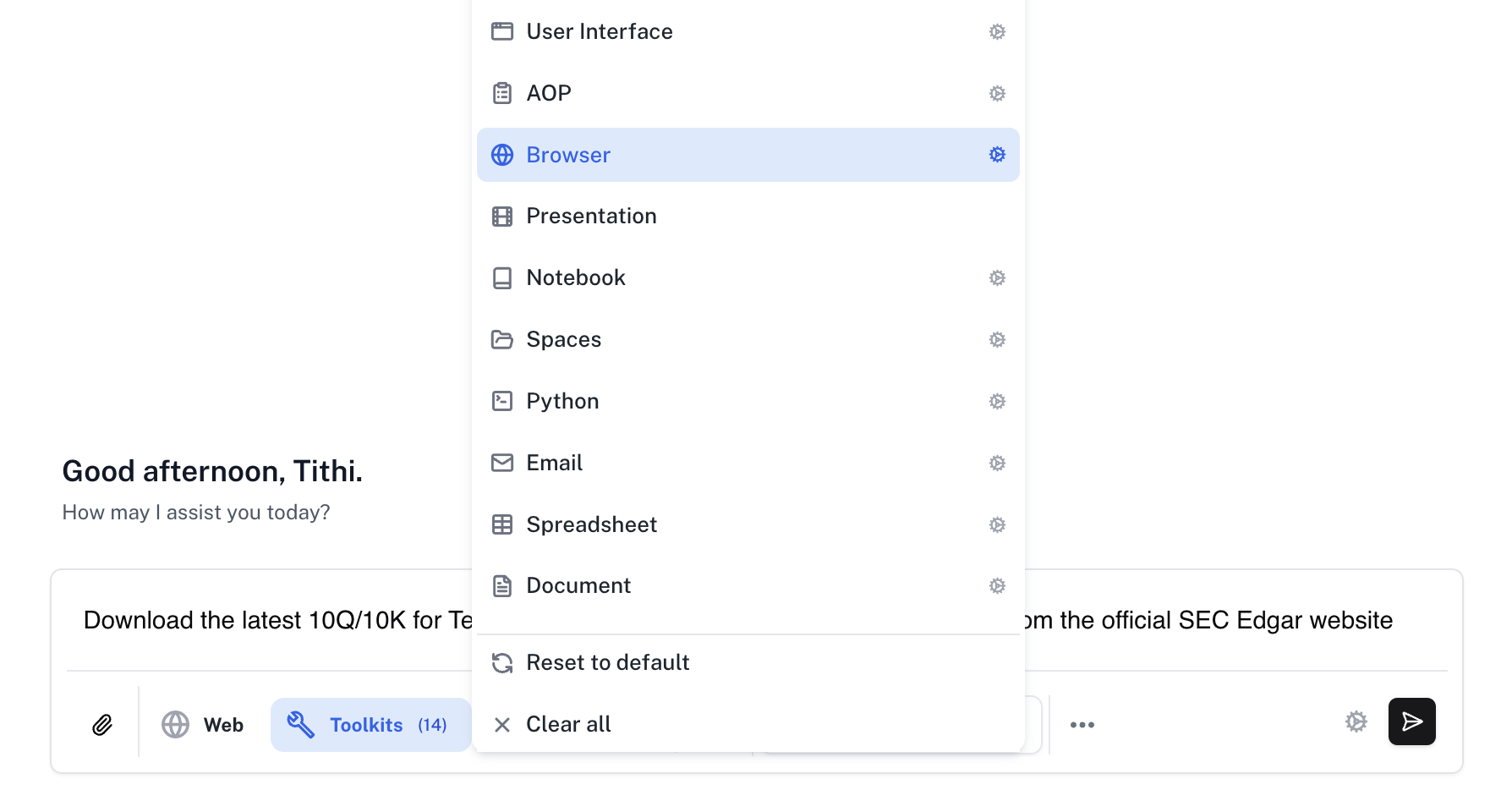Open Spreadsheet toolkit configuration gear

click(997, 524)
